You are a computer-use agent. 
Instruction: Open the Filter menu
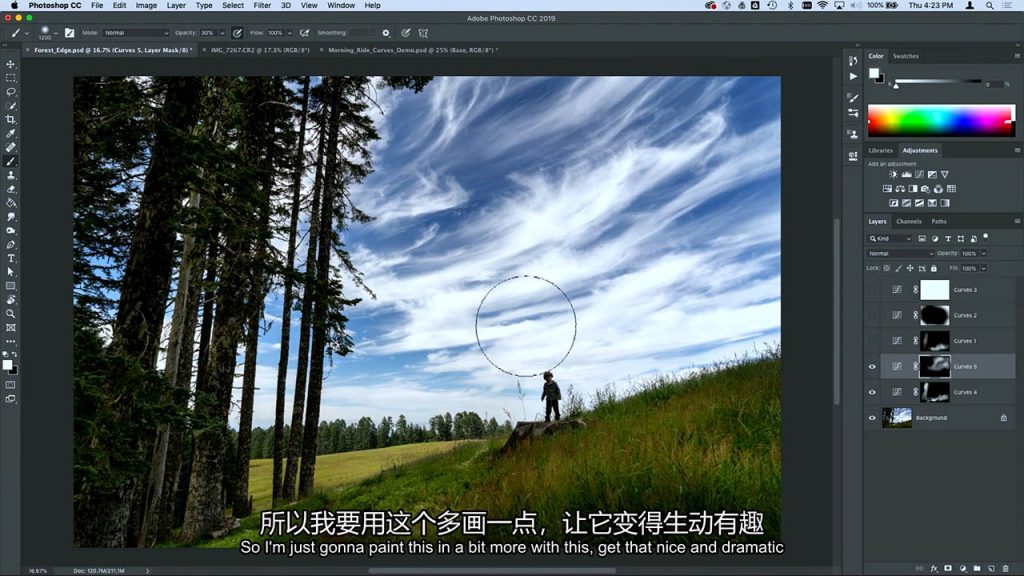262,5
